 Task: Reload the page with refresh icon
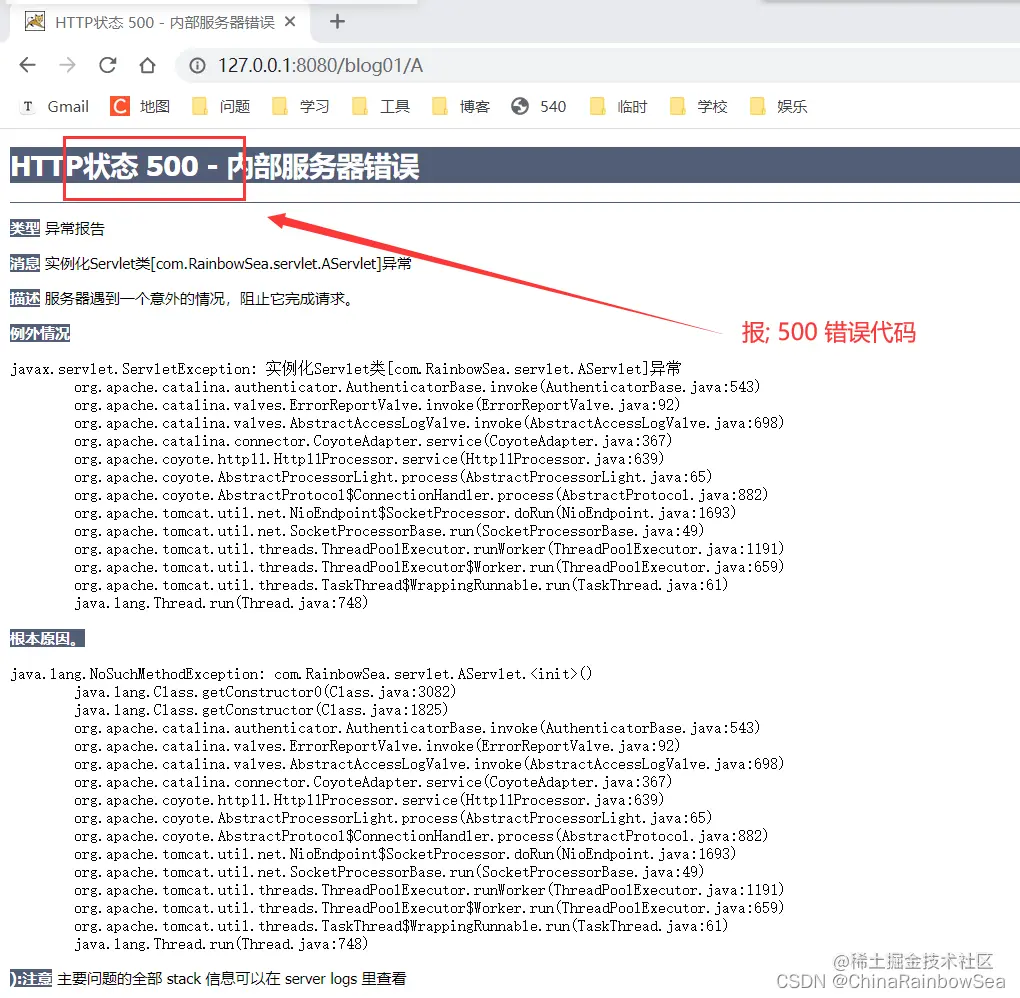click(x=107, y=65)
